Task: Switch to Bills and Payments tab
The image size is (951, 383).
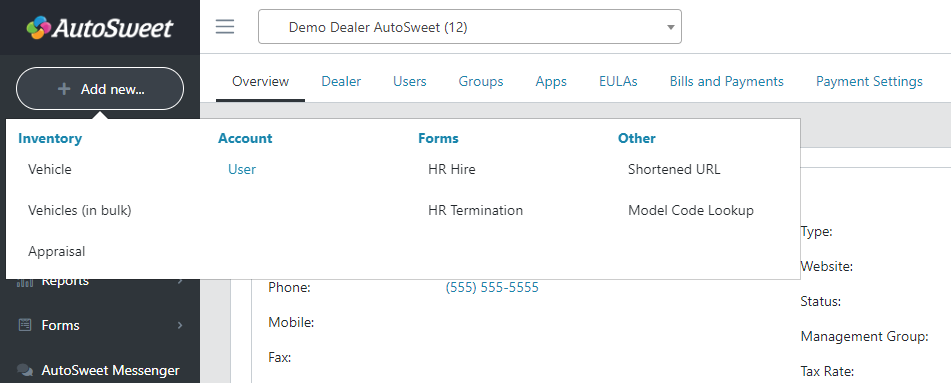Action: [x=727, y=81]
